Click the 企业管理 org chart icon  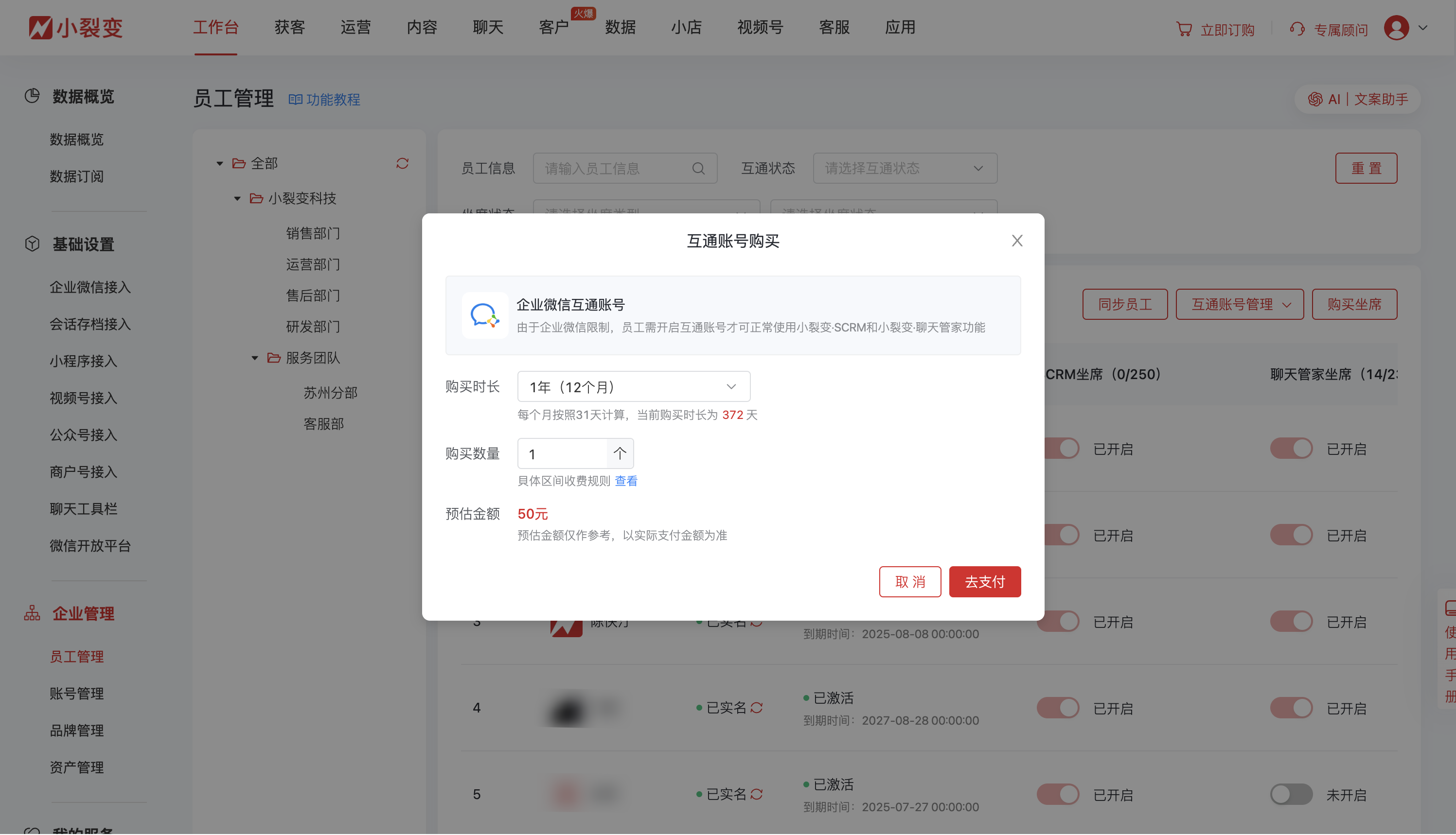pos(32,613)
